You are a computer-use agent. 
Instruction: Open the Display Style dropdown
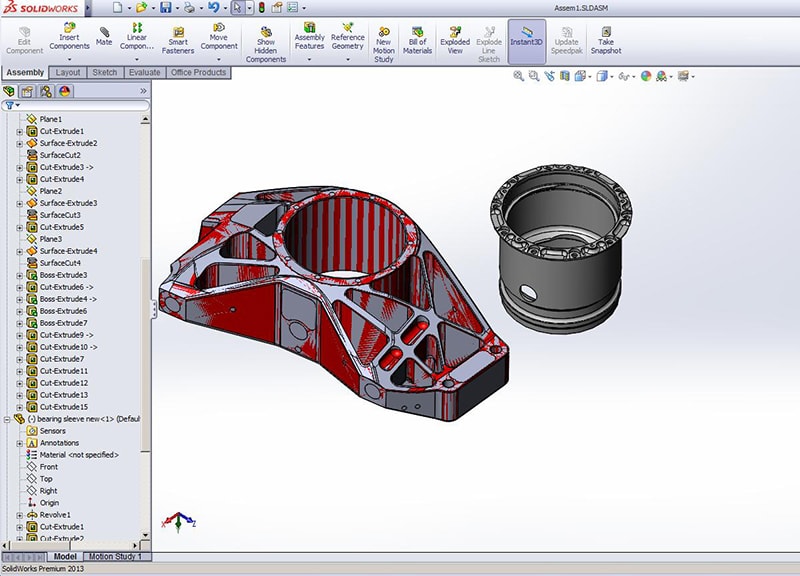tap(611, 75)
